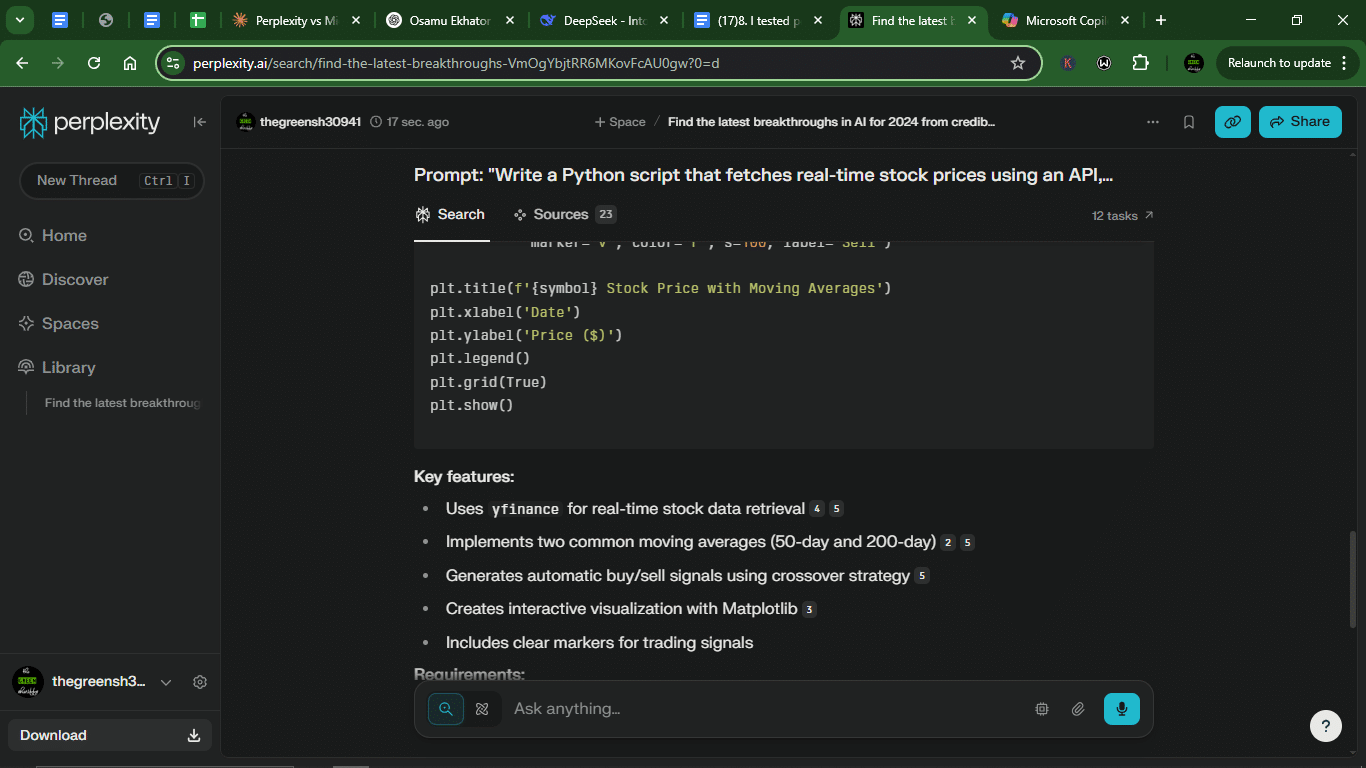Screen dimensions: 1366x768
Task: Start a New Thread
Action: coord(112,181)
